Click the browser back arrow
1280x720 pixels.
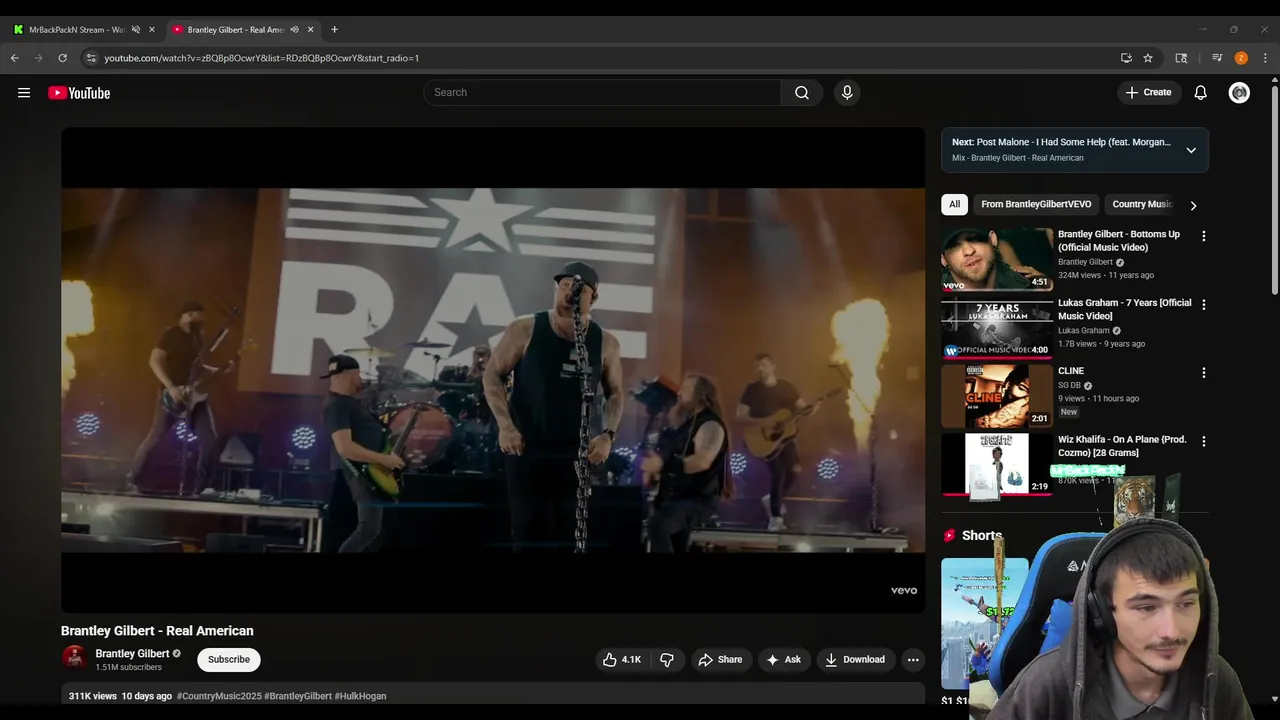[14, 58]
